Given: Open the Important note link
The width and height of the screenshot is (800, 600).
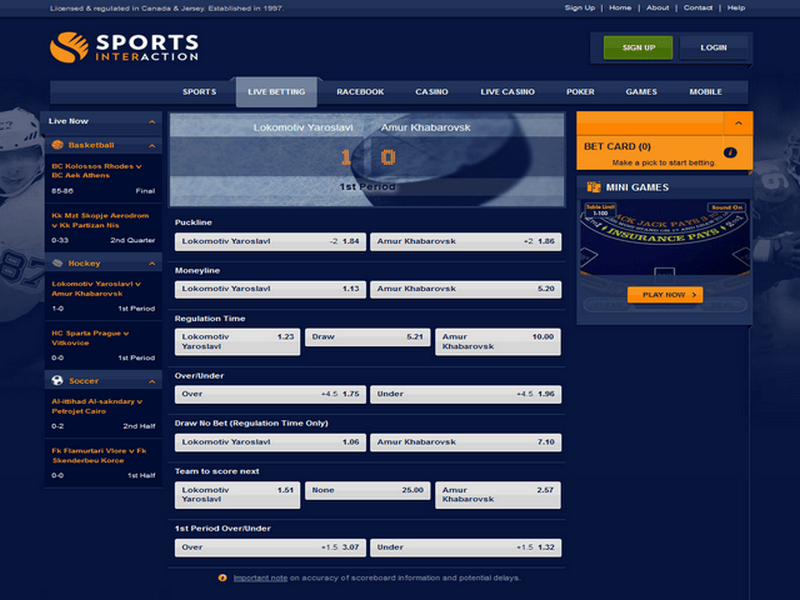Looking at the screenshot, I should pos(260,578).
